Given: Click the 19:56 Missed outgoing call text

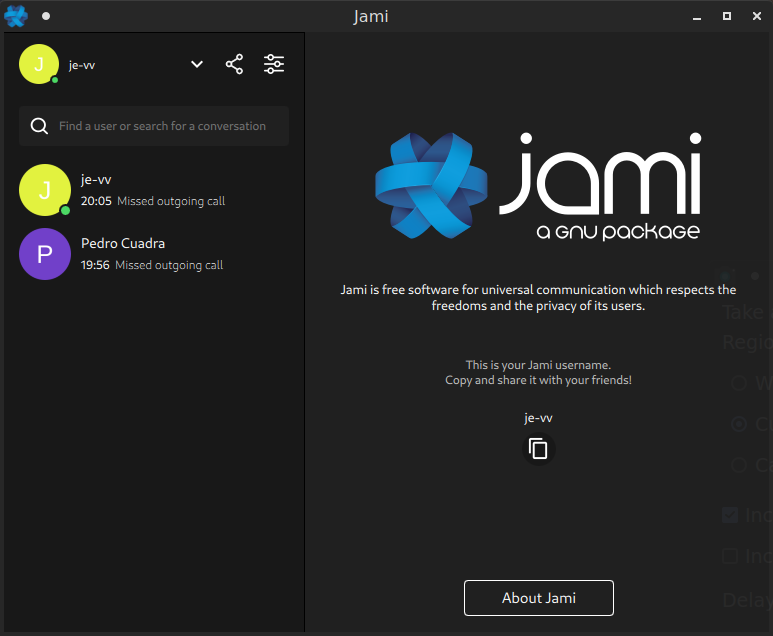Looking at the screenshot, I should click(x=152, y=265).
